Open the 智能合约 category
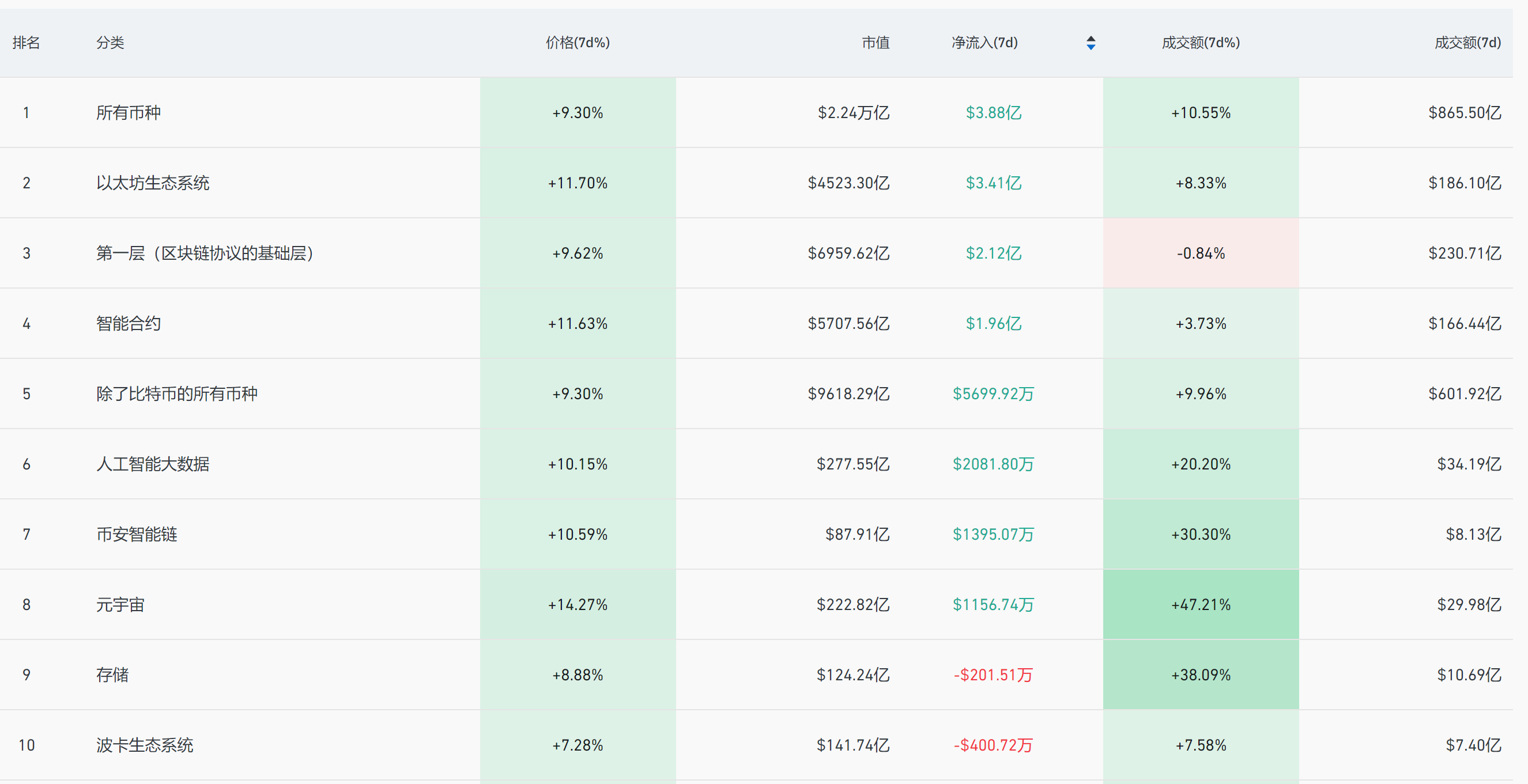 [128, 323]
